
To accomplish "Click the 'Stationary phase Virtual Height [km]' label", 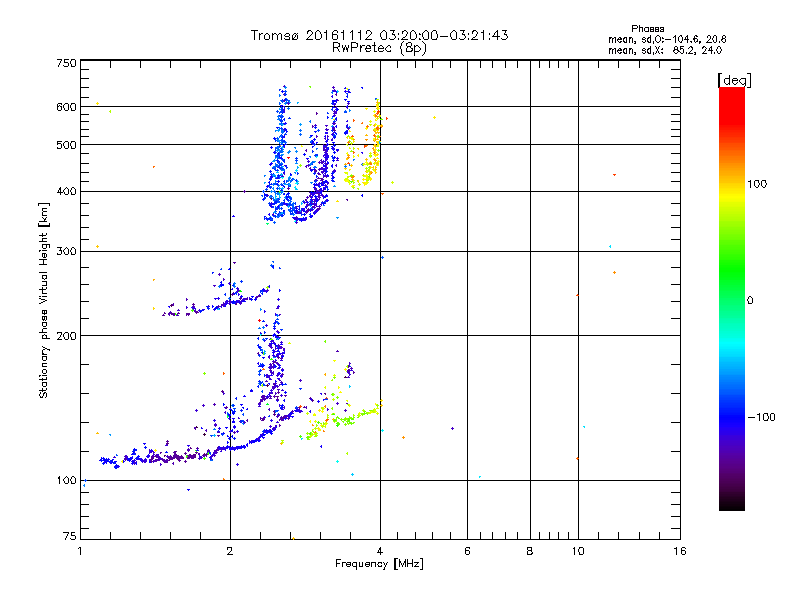I will tap(44, 300).
